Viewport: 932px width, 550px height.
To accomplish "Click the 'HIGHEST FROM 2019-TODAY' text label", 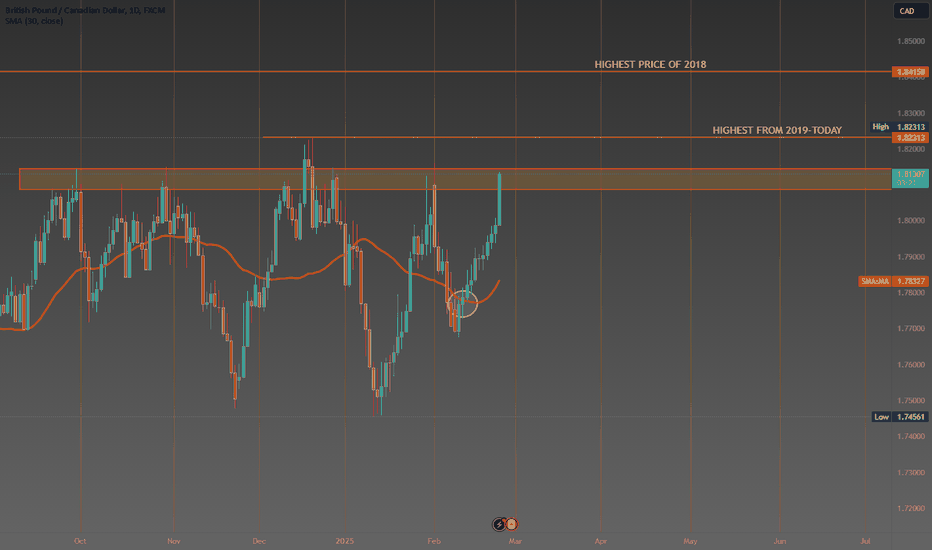I will tap(777, 130).
